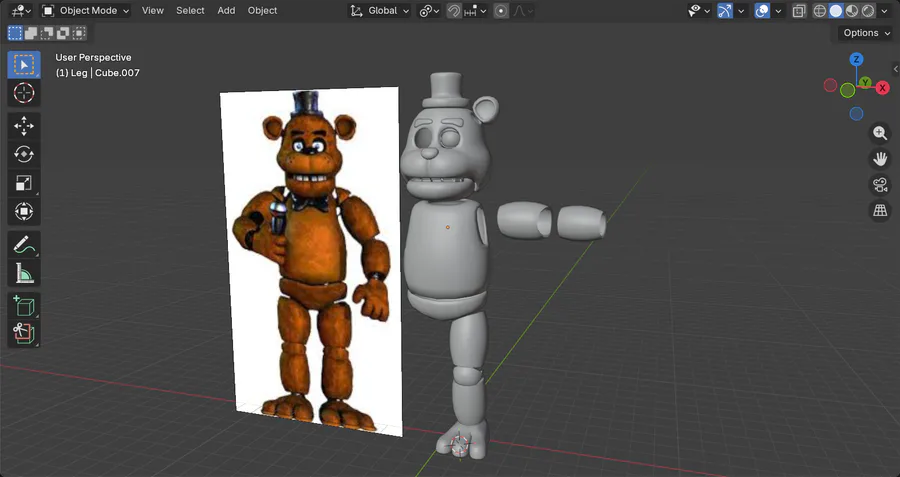
Task: Switch to Wireframe viewport shading
Action: point(820,11)
